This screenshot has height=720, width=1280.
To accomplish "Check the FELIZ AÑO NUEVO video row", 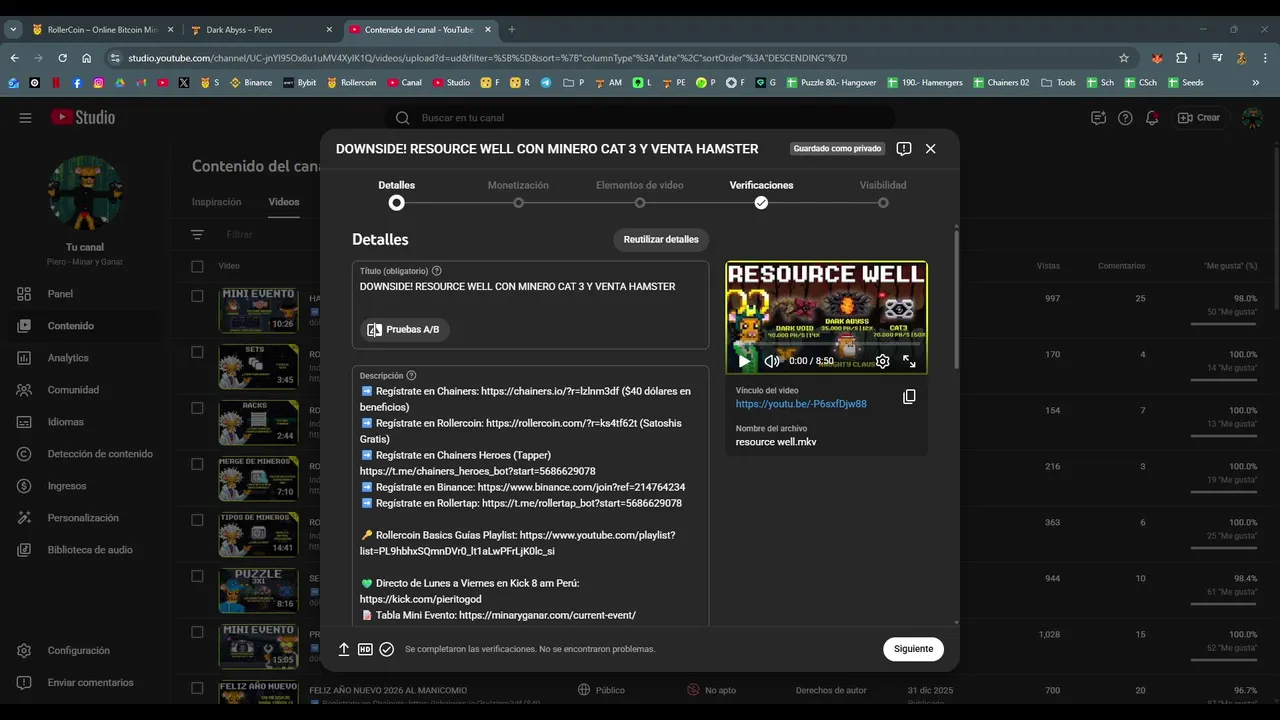I will (x=197, y=688).
